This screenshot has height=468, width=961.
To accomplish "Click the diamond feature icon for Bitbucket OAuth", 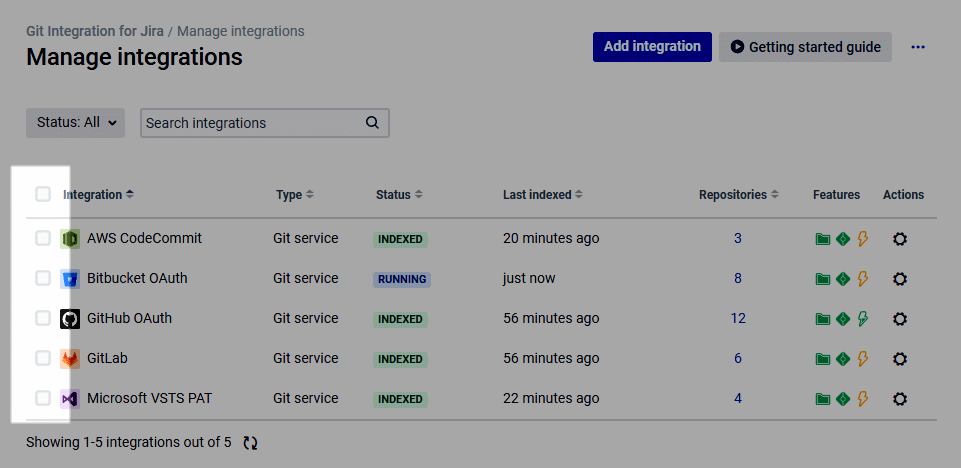I will [x=843, y=279].
